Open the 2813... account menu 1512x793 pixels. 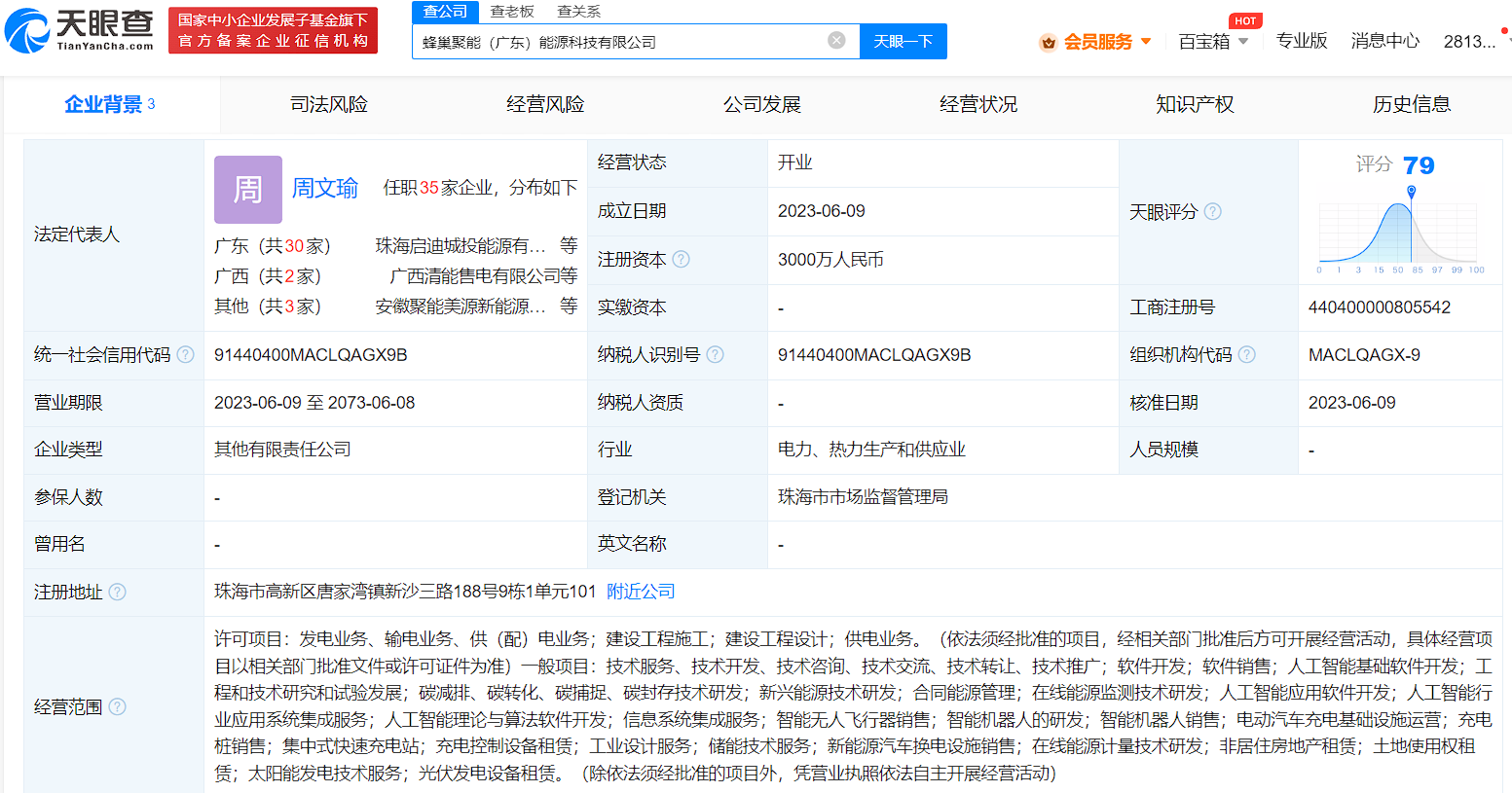[1469, 41]
